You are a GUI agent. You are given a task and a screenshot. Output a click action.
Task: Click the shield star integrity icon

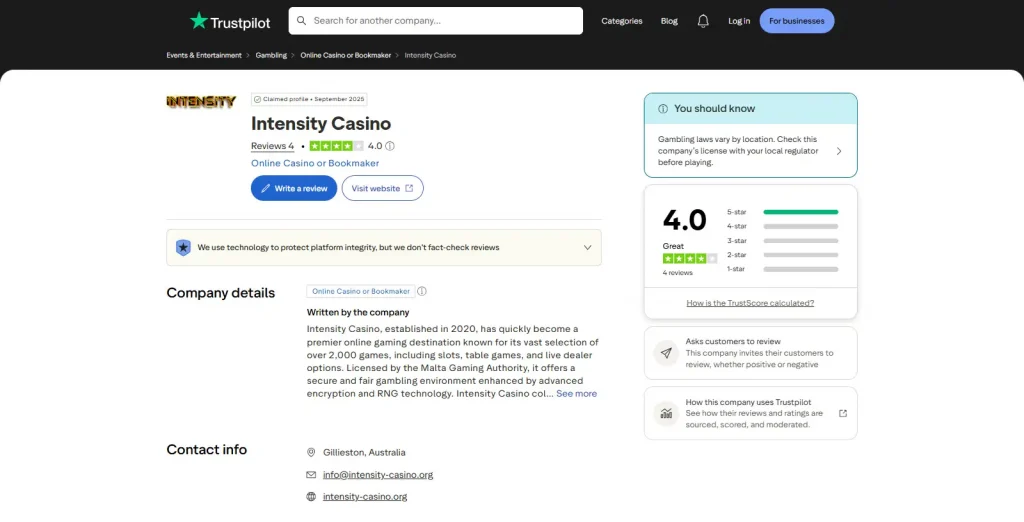pyautogui.click(x=184, y=248)
